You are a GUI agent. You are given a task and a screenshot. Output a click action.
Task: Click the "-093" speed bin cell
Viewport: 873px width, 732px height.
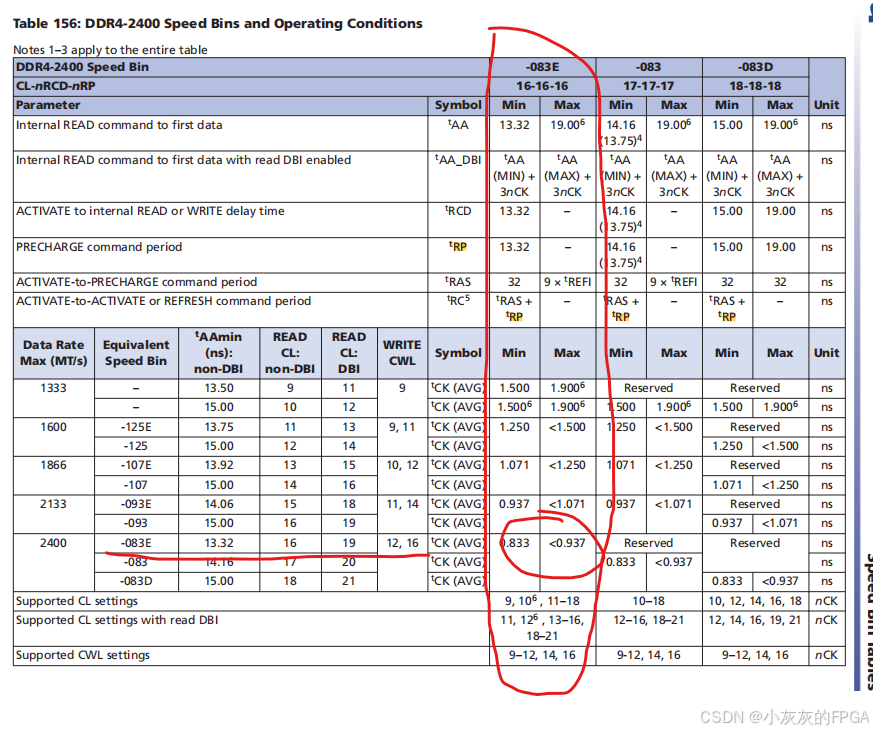[x=136, y=523]
